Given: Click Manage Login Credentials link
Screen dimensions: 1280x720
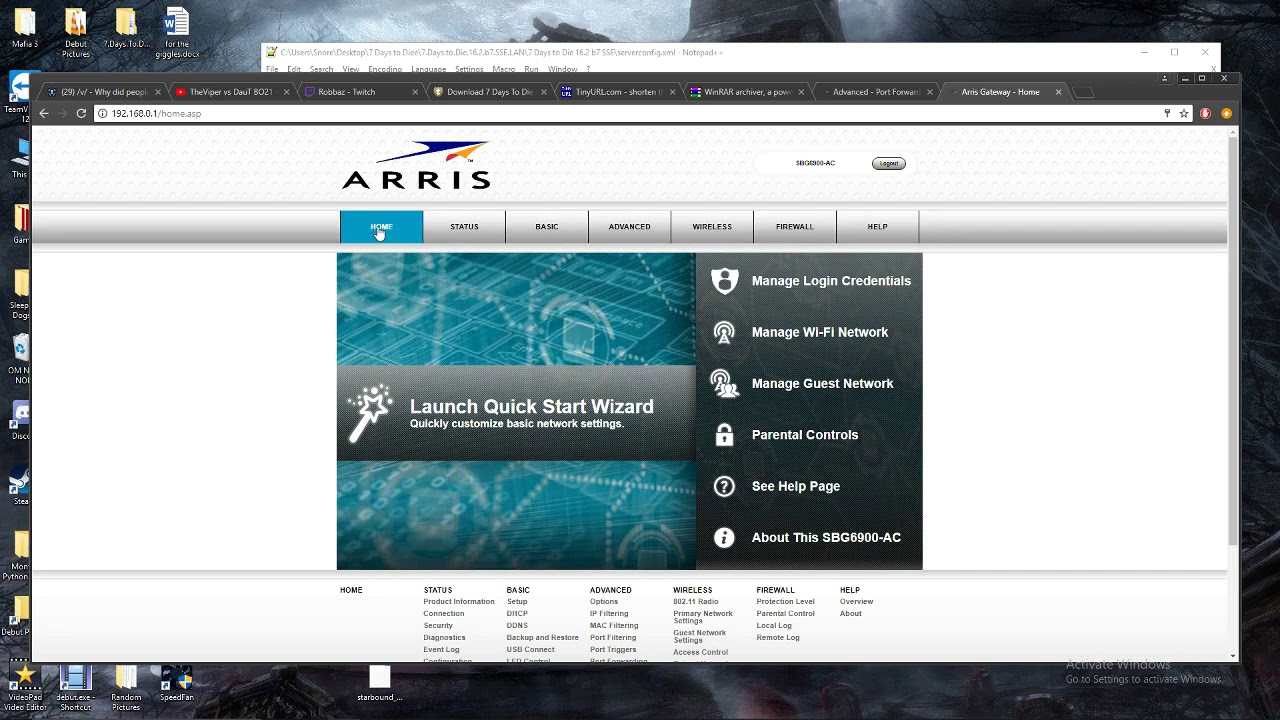Looking at the screenshot, I should click(x=831, y=281).
